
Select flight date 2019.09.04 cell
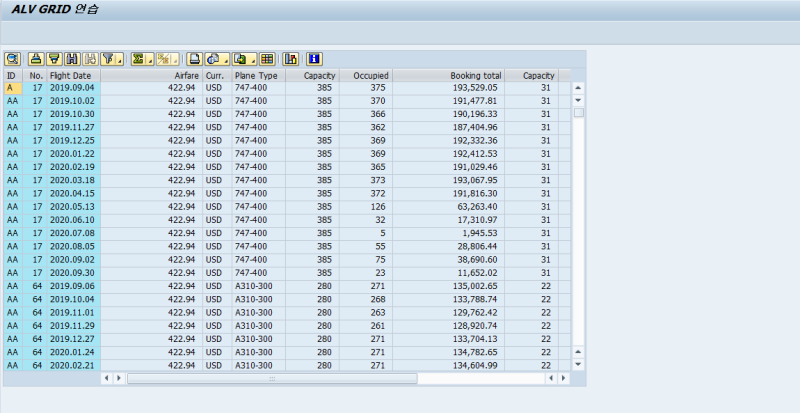74,88
